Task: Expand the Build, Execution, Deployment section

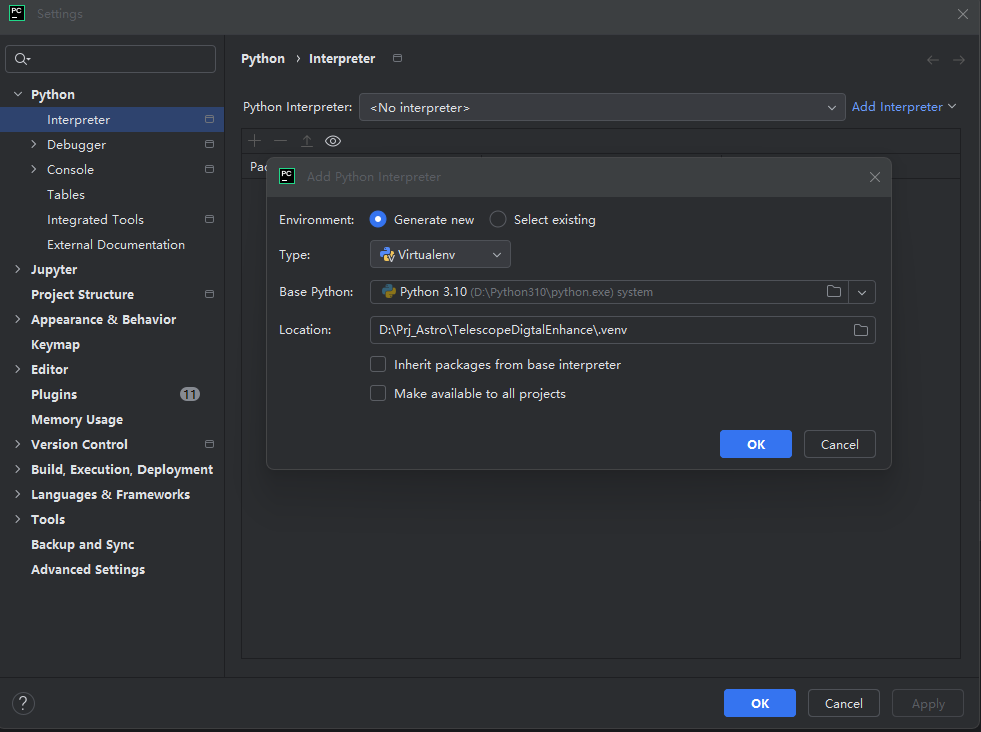Action: [18, 469]
